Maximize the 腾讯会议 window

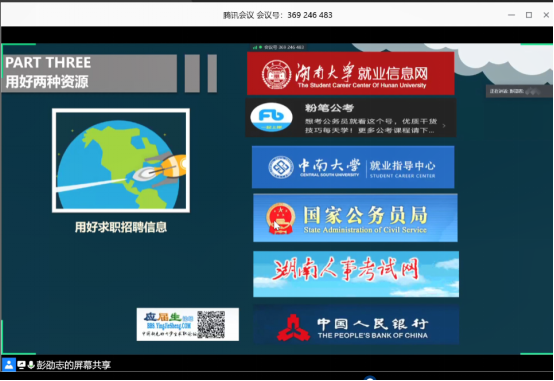pos(529,15)
